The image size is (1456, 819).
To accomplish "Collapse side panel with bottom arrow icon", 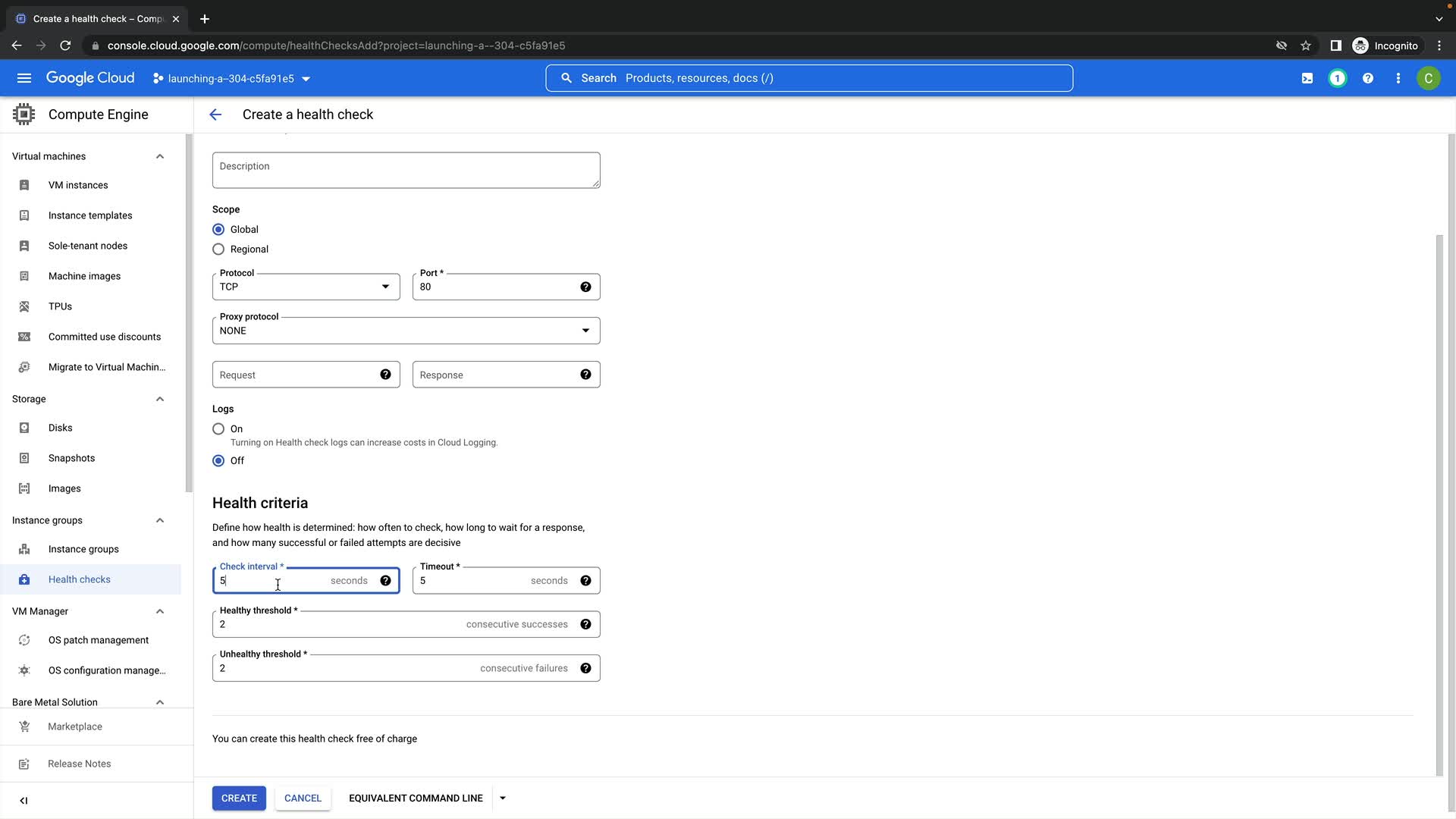I will tap(24, 800).
